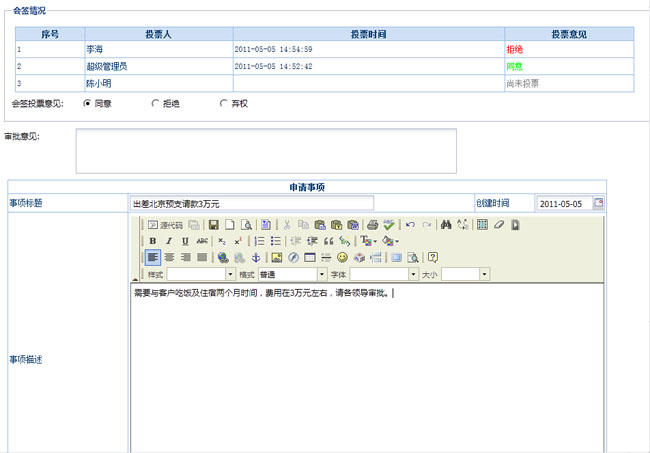Collapse the editor toolbar with the small arrow

[x=135, y=279]
